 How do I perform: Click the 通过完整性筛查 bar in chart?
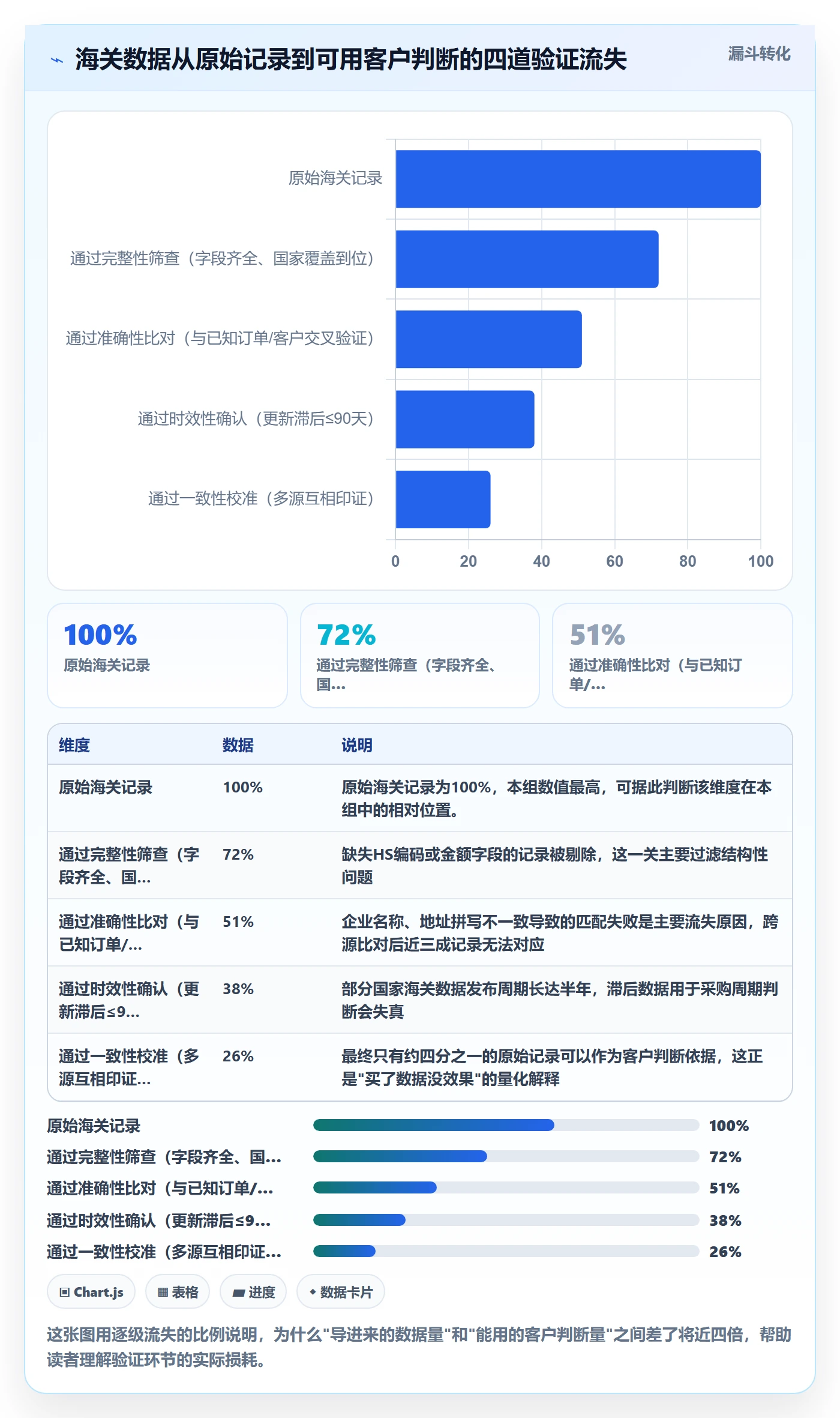point(527,259)
